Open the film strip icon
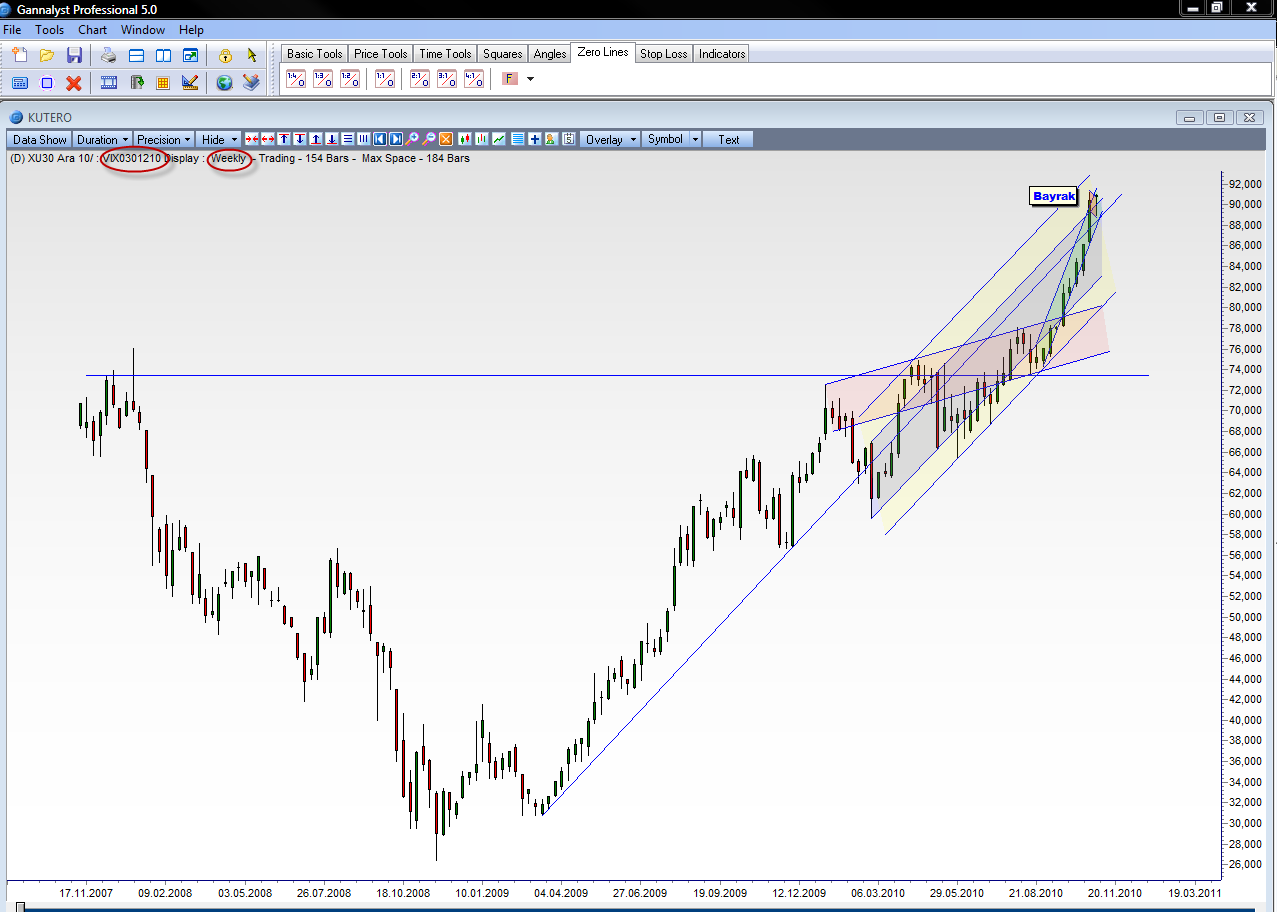Screen dimensions: 1277x912 point(109,82)
